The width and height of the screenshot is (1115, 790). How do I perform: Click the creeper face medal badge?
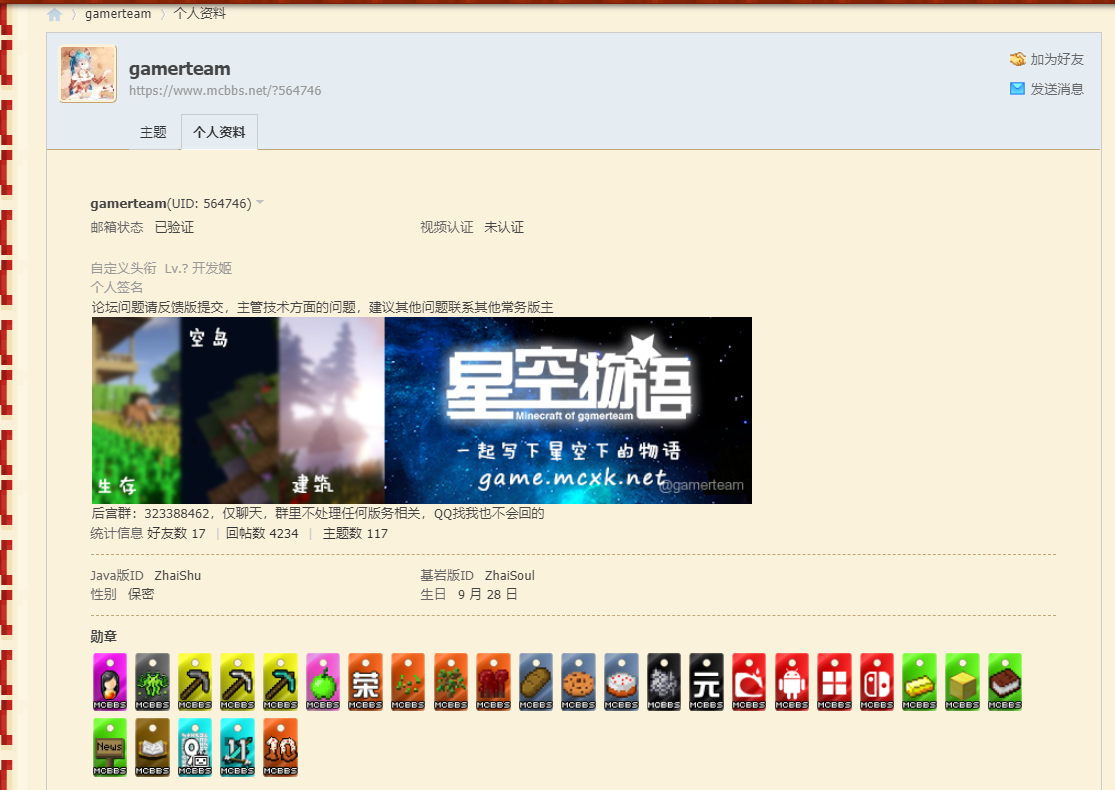pos(152,682)
